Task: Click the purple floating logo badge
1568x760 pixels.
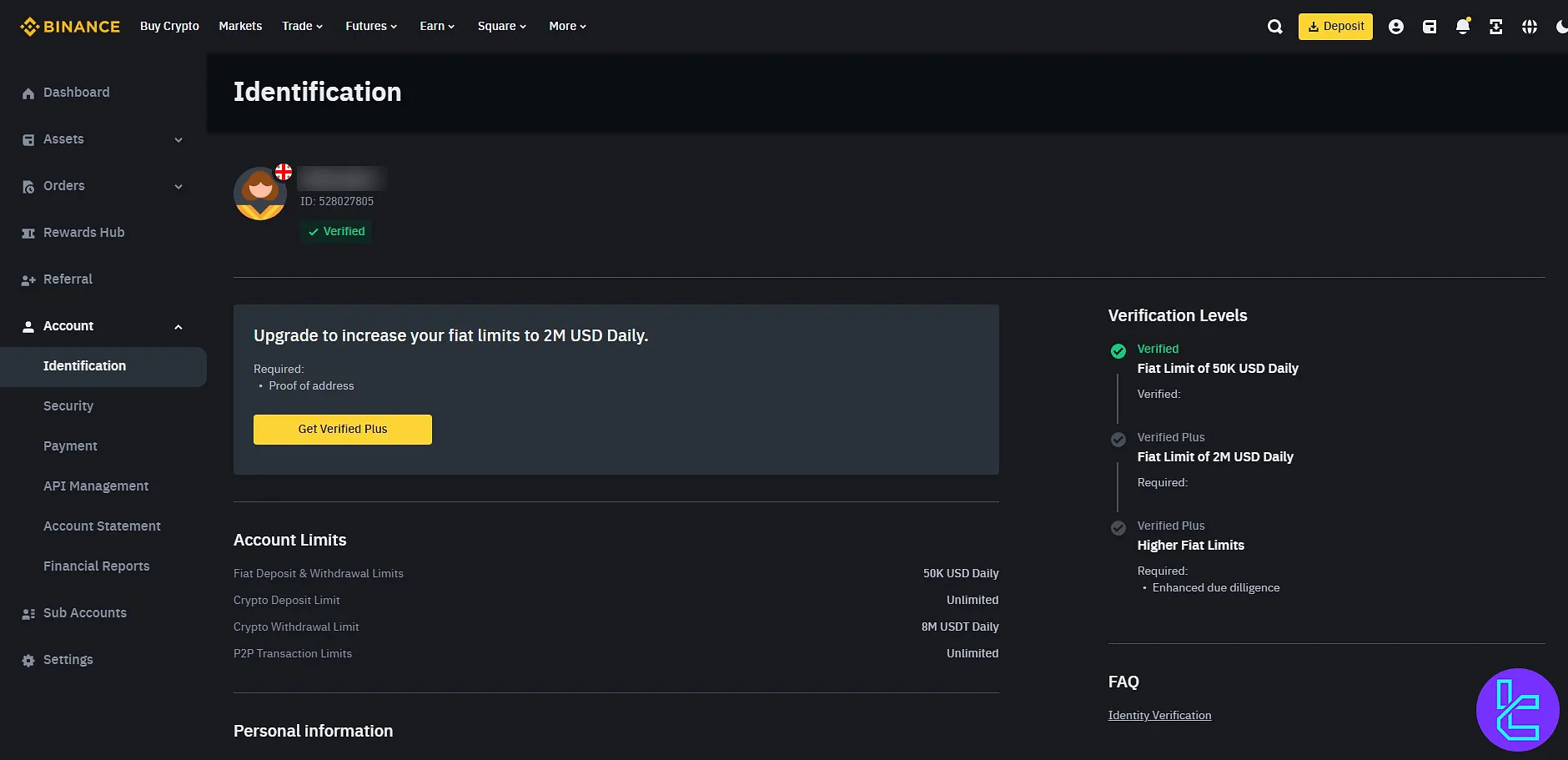Action: coord(1518,710)
